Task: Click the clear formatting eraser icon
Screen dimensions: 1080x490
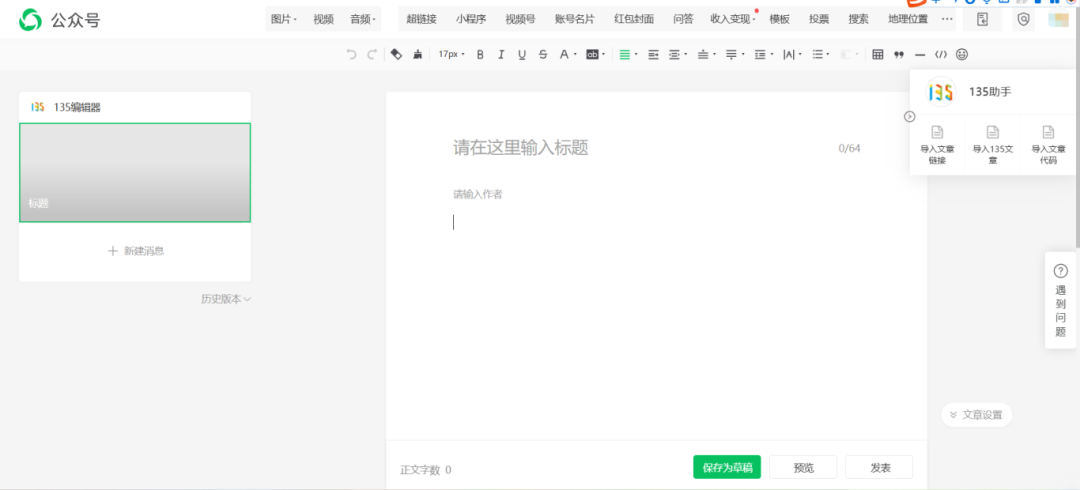Action: tap(396, 55)
